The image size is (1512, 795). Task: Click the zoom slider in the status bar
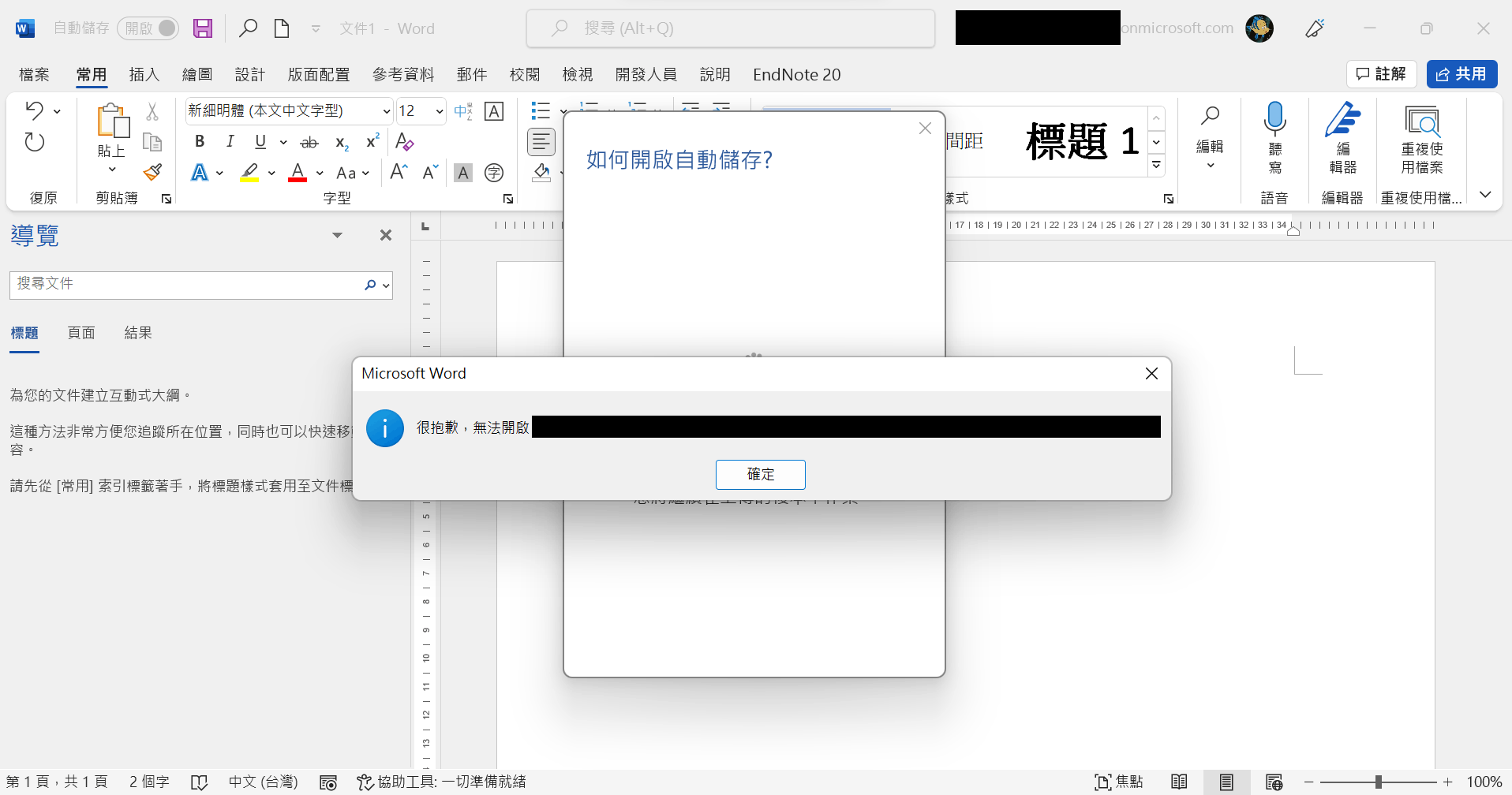(x=1378, y=782)
